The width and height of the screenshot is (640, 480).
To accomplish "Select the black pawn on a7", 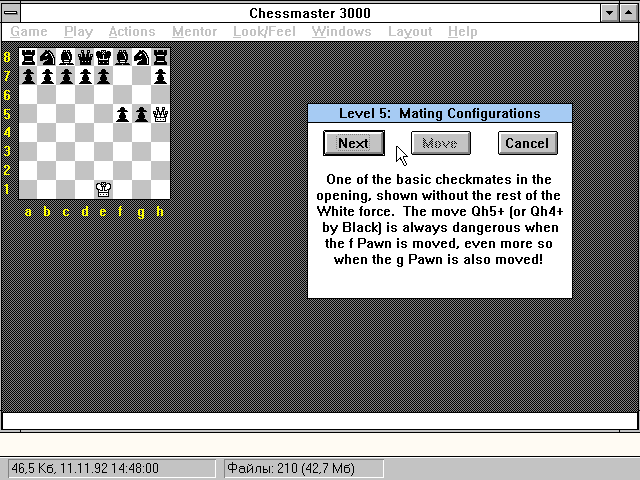I will (x=28, y=76).
